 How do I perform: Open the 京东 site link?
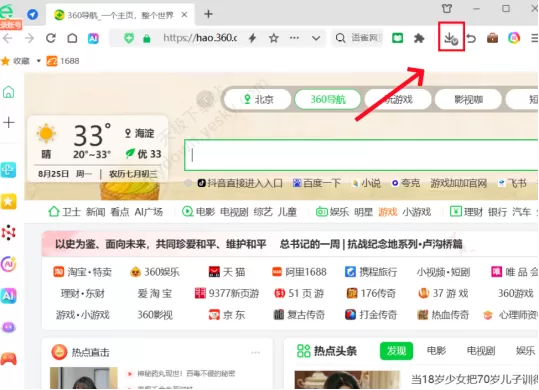click(227, 315)
